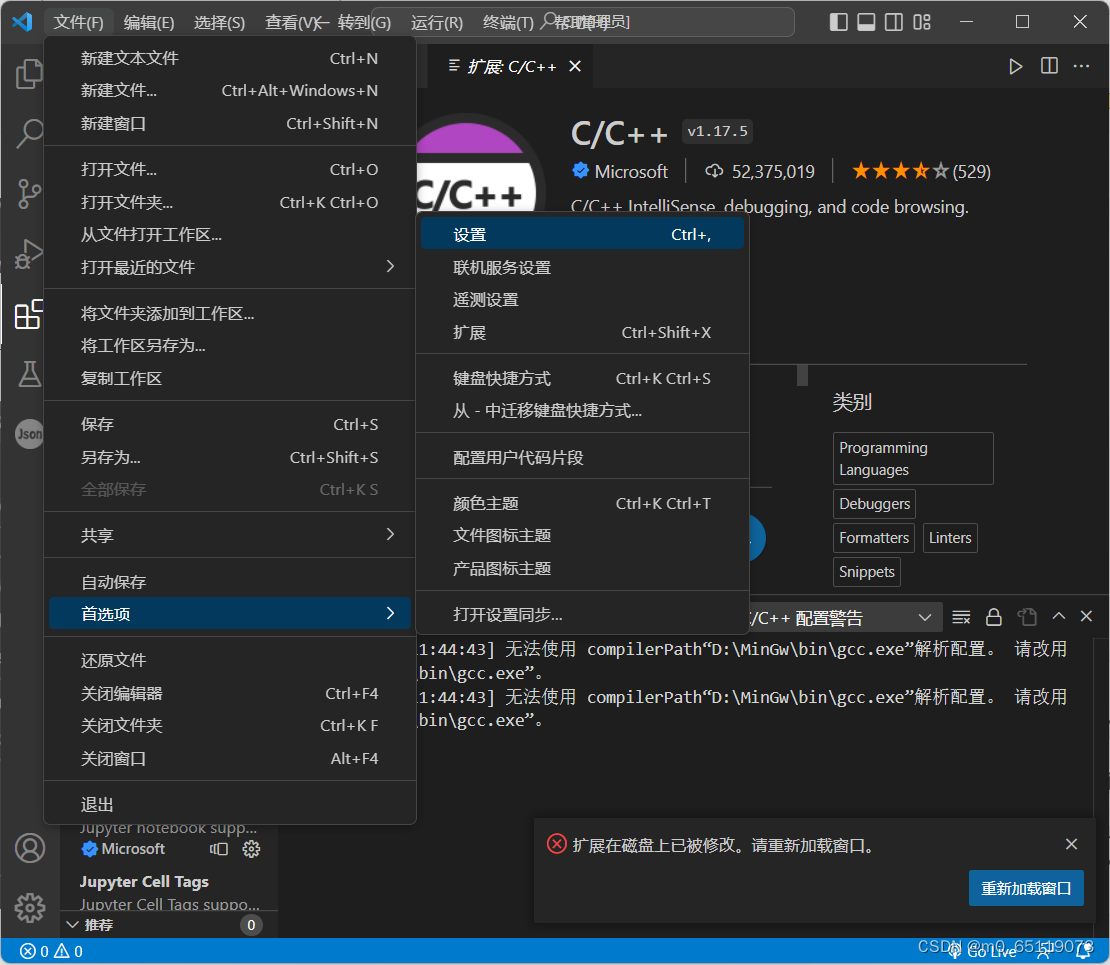This screenshot has height=965, width=1110.
Task: Toggle panel maximize with the chevron
Action: (1058, 617)
